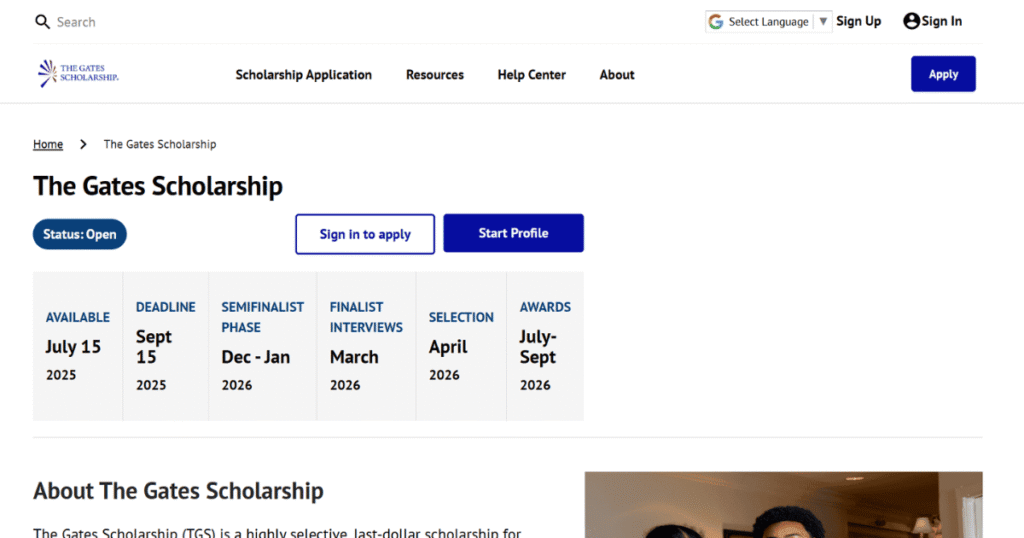Follow the Home breadcrumb link
This screenshot has height=538, width=1024.
[x=48, y=145]
